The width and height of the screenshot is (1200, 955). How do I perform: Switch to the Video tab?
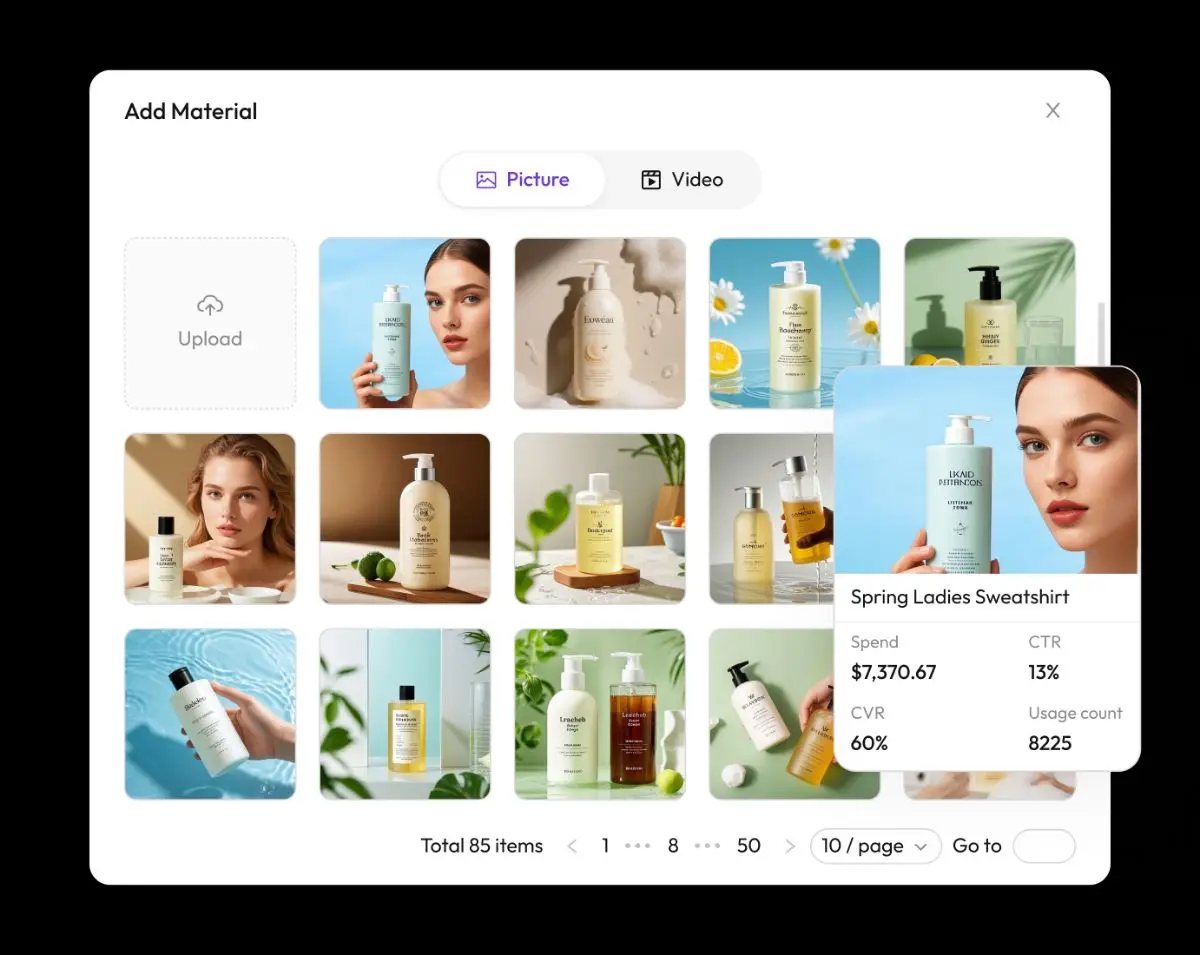coord(682,180)
